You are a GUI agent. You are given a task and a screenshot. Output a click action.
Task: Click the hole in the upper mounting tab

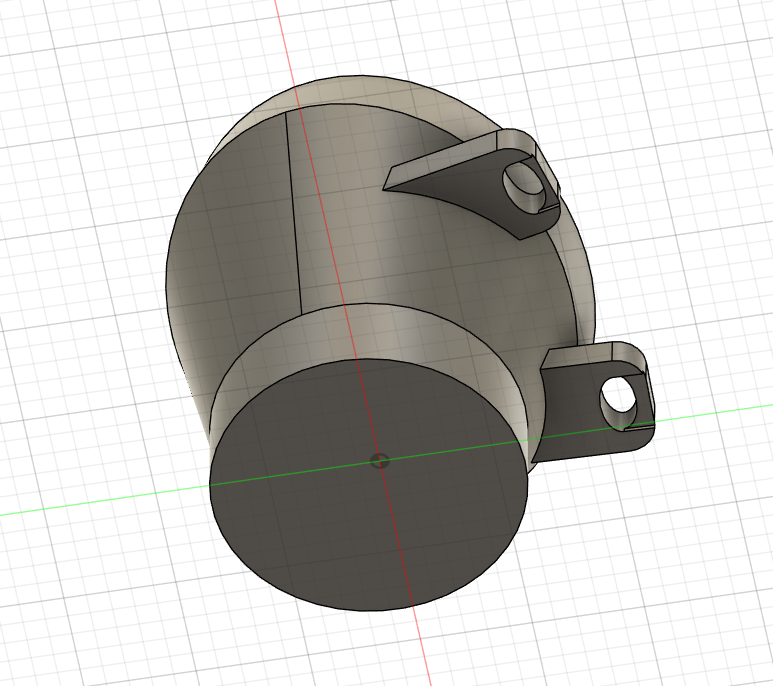[521, 181]
